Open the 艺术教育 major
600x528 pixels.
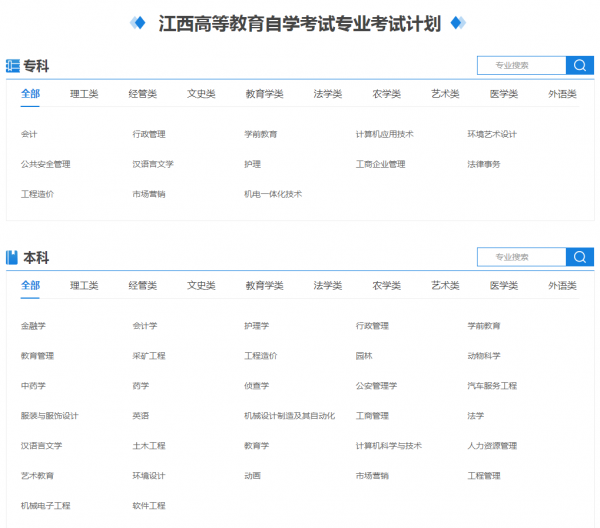37,476
